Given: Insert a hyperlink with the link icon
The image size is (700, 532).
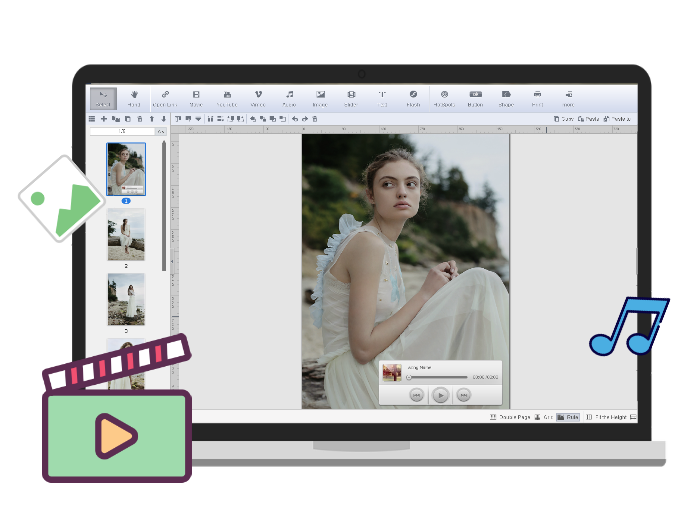Looking at the screenshot, I should 165,97.
